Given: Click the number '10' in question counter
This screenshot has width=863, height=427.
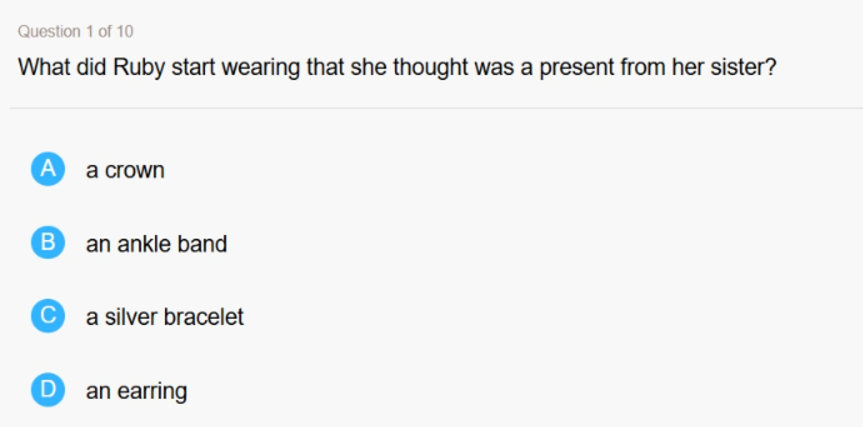Looking at the screenshot, I should click(x=125, y=31).
